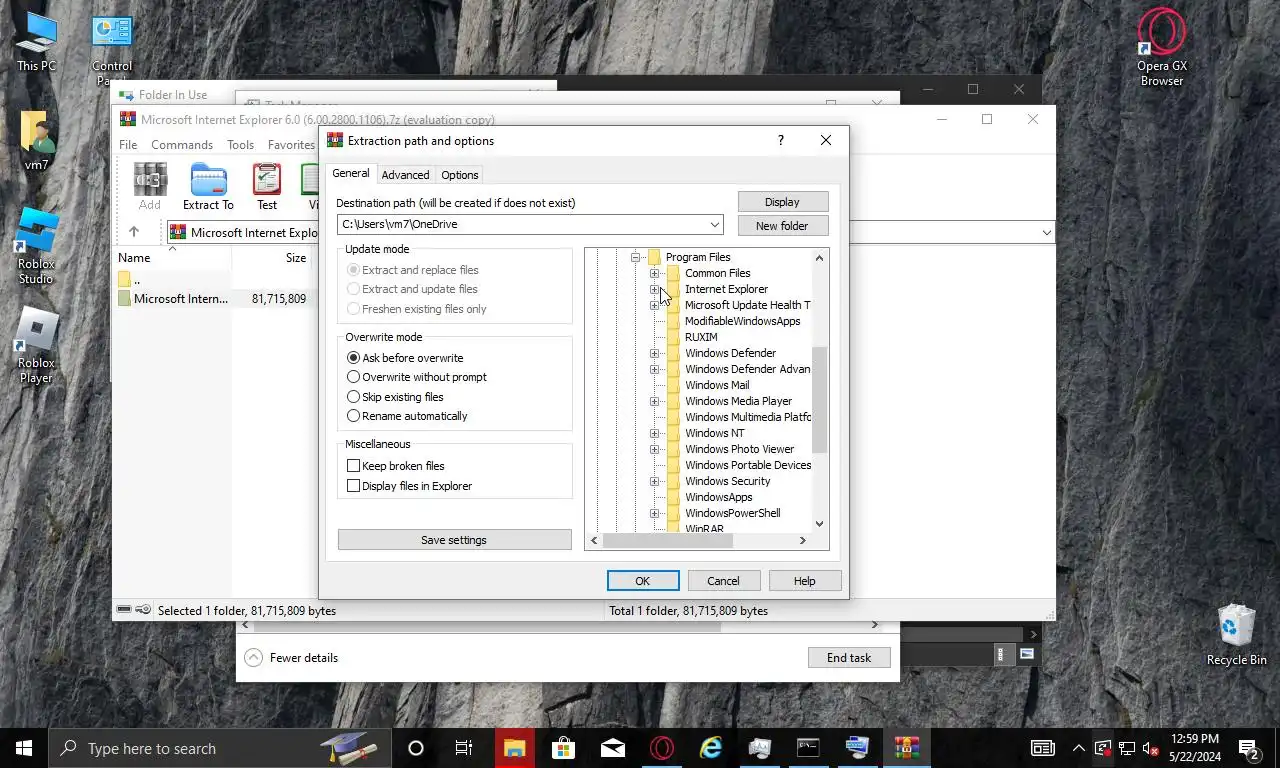Image resolution: width=1280 pixels, height=768 pixels.
Task: Click the Cancel button in the dialog
Action: point(723,581)
